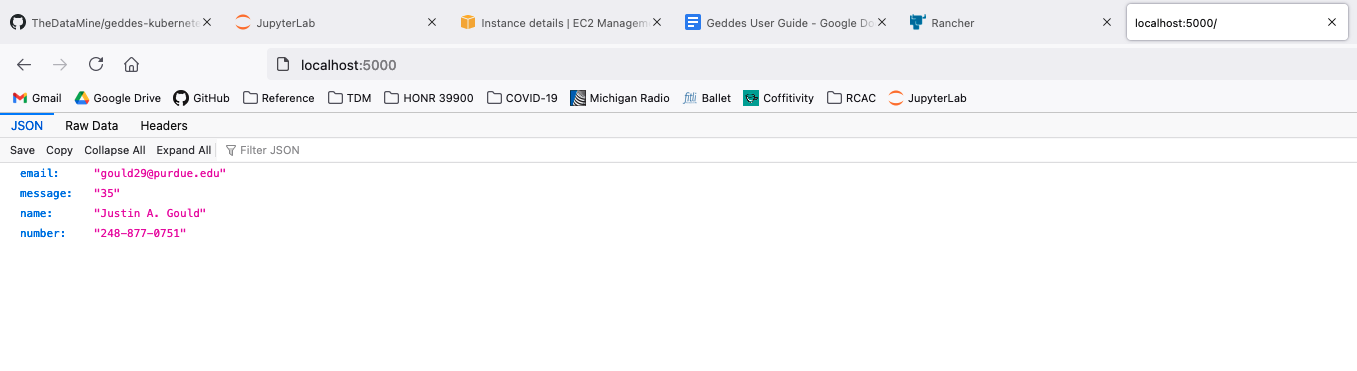Expand the RCAC bookmarks folder
Screen dimensions: 1357x371
pos(851,98)
